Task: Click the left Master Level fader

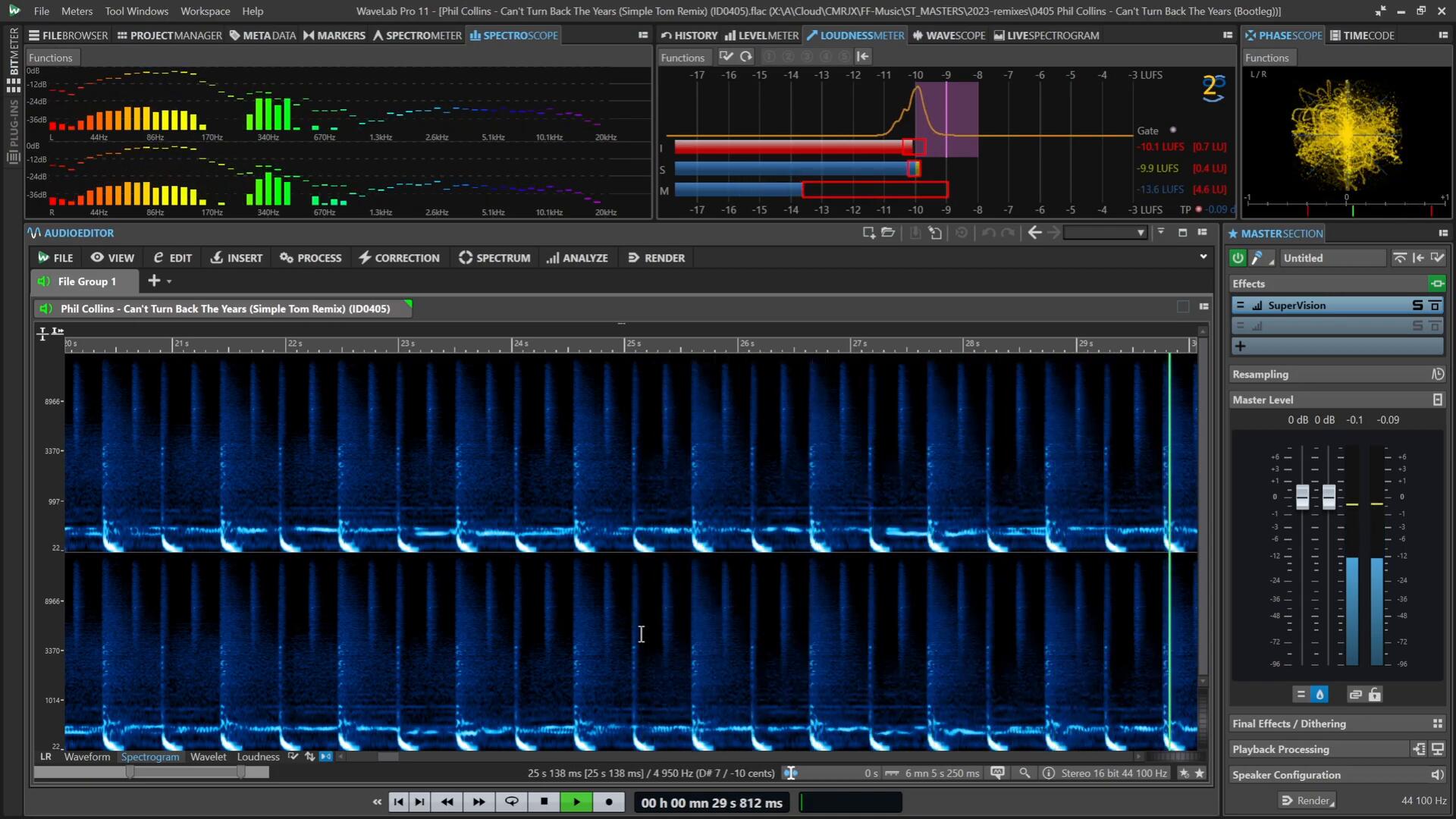Action: (x=1302, y=497)
